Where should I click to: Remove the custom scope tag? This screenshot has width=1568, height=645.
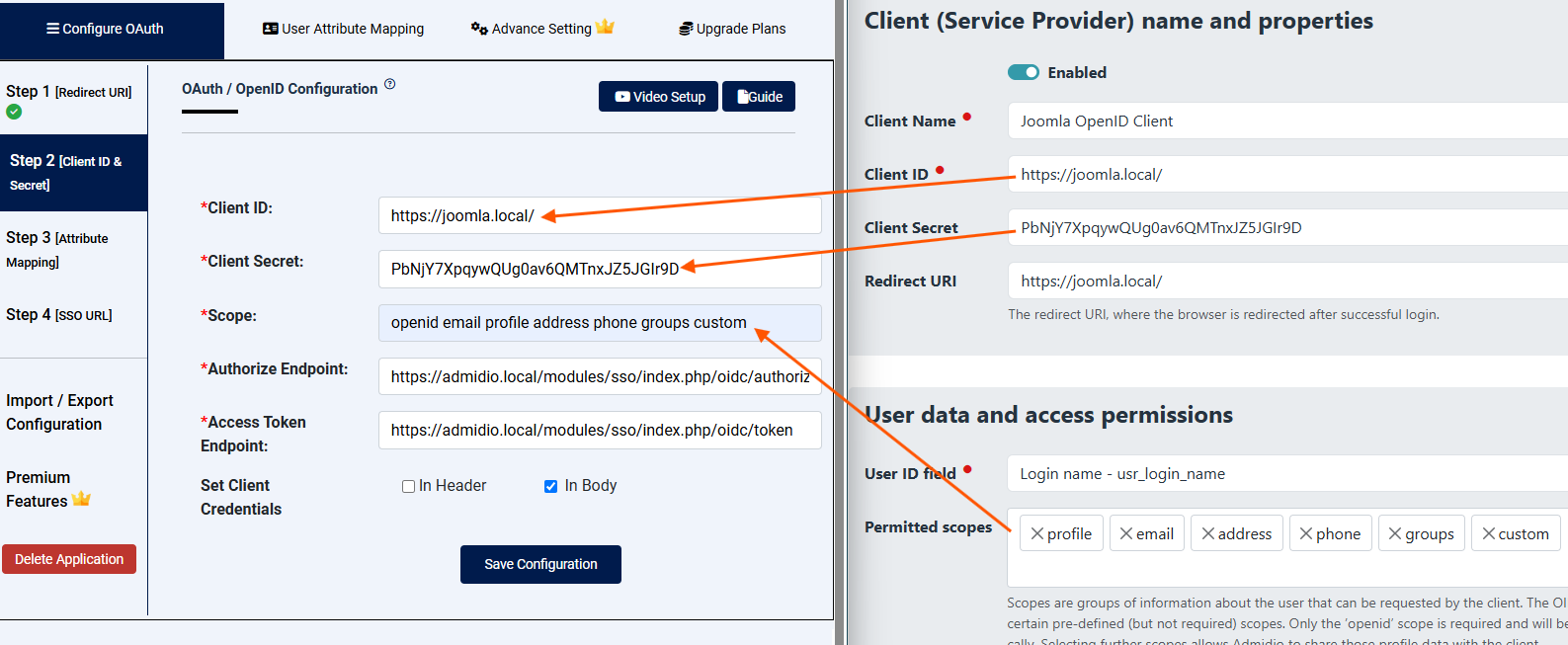tap(1488, 534)
